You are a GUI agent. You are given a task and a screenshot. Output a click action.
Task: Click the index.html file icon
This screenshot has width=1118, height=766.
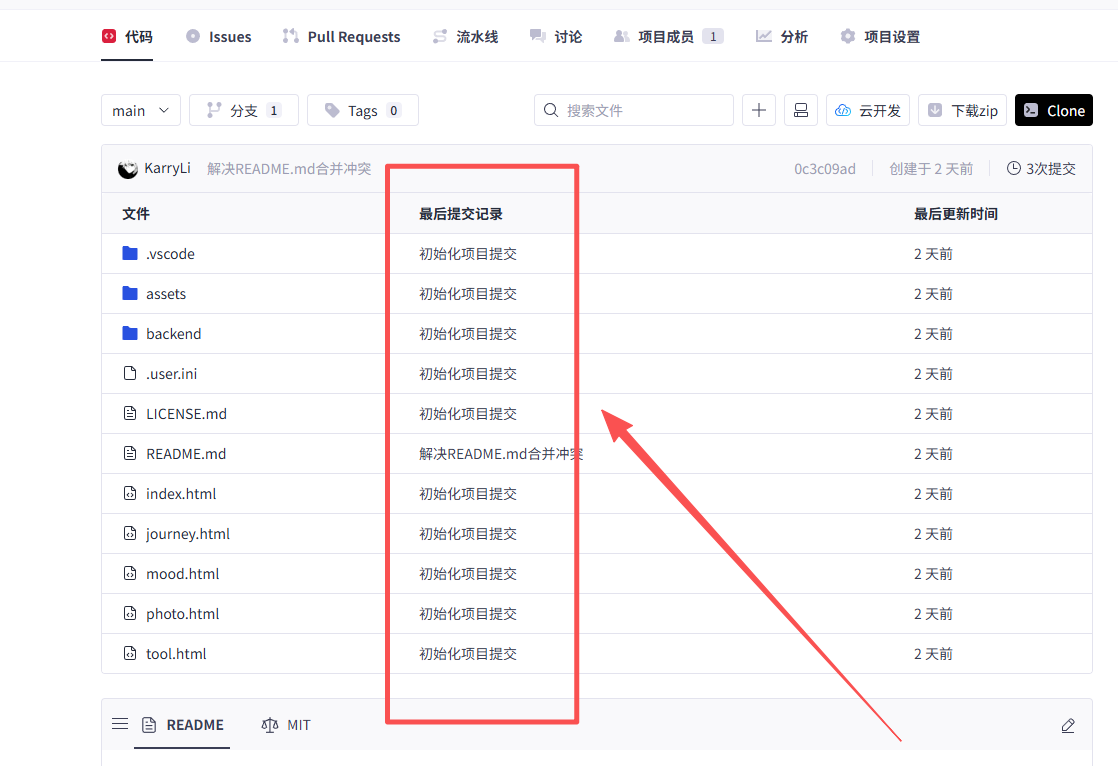tap(130, 493)
